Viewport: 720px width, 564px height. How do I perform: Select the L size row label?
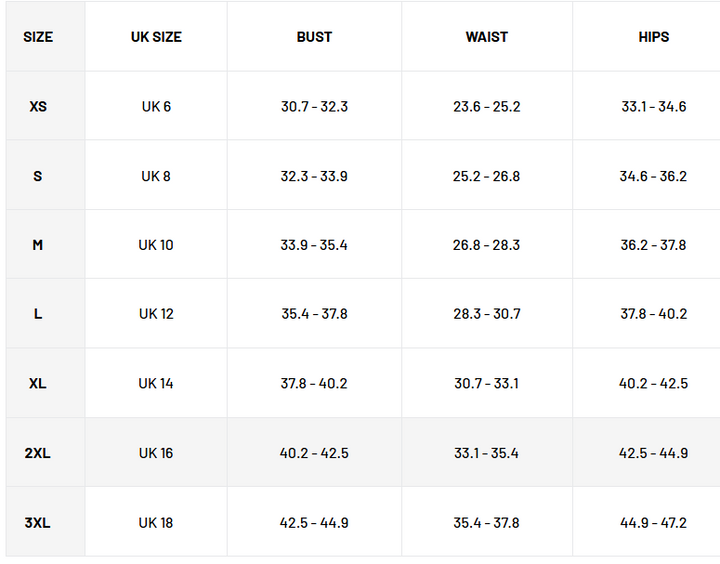(x=38, y=314)
